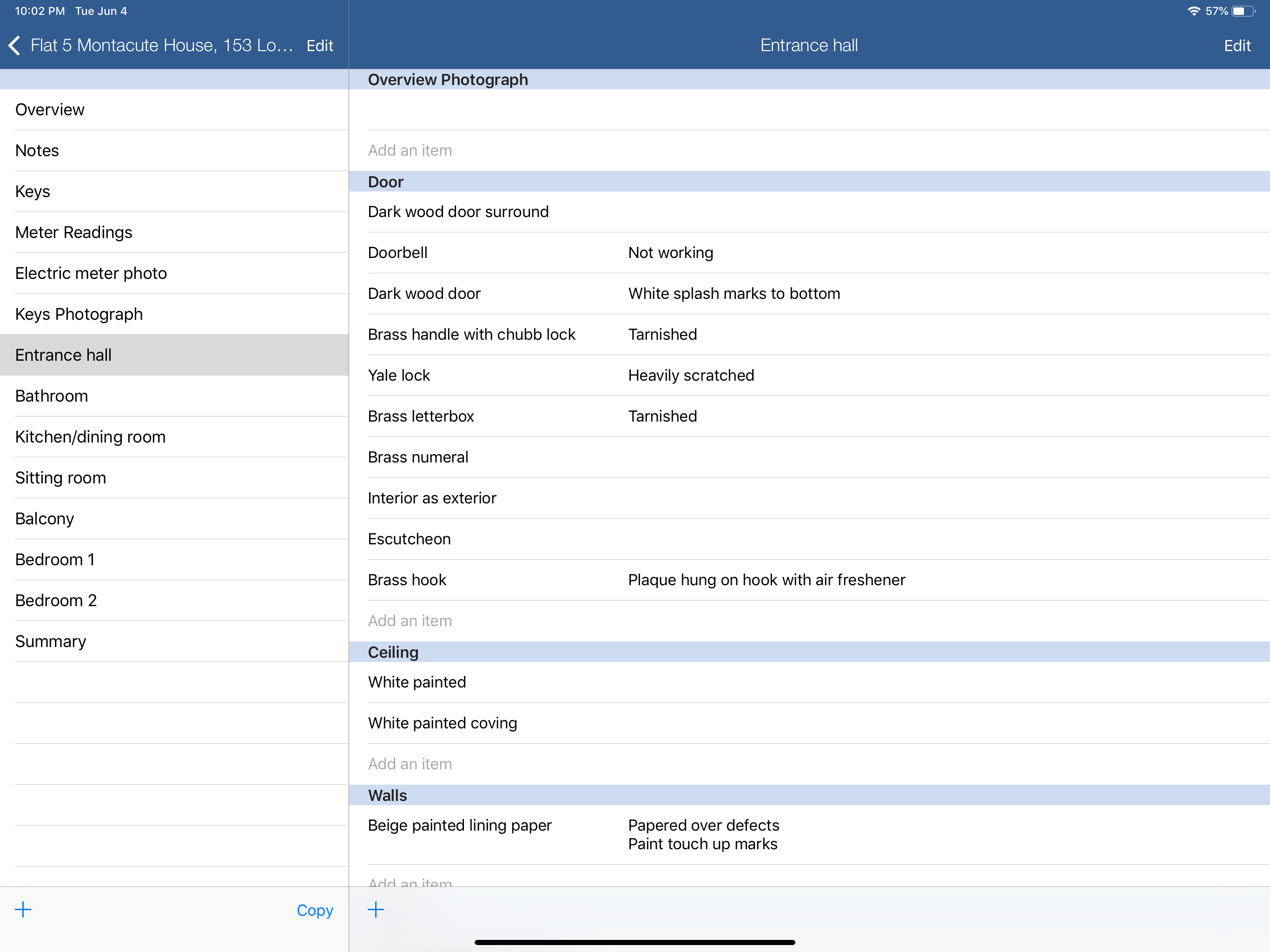The height and width of the screenshot is (952, 1270).
Task: Open the Overview section
Action: (174, 110)
